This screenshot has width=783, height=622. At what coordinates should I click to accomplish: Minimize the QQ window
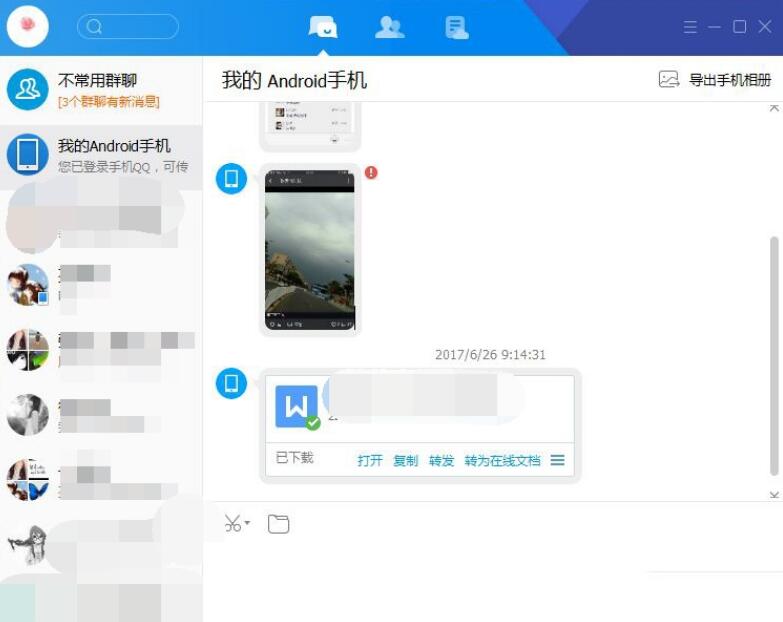point(714,27)
